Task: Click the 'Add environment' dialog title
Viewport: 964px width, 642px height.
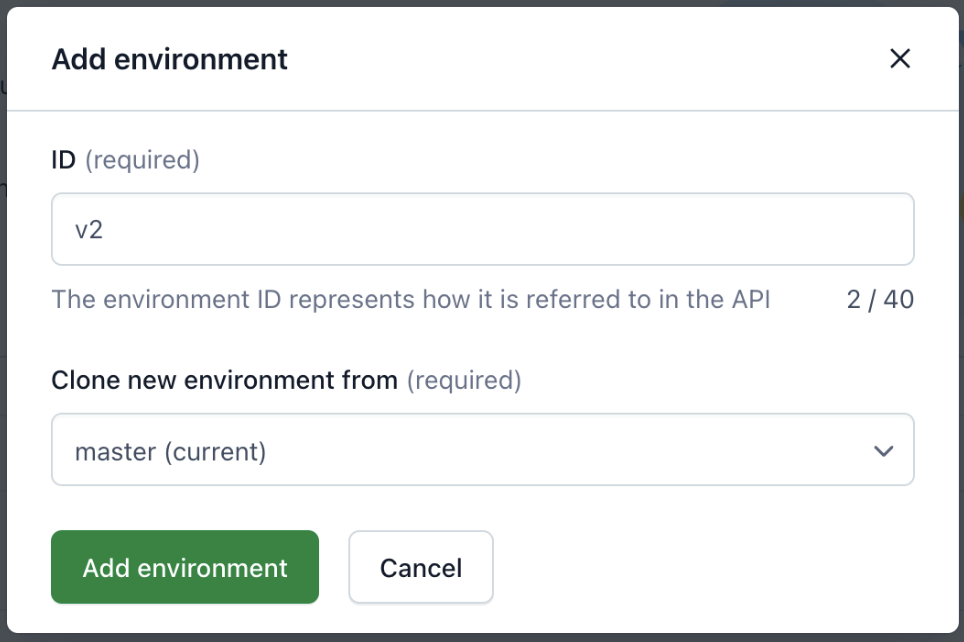Action: point(170,59)
